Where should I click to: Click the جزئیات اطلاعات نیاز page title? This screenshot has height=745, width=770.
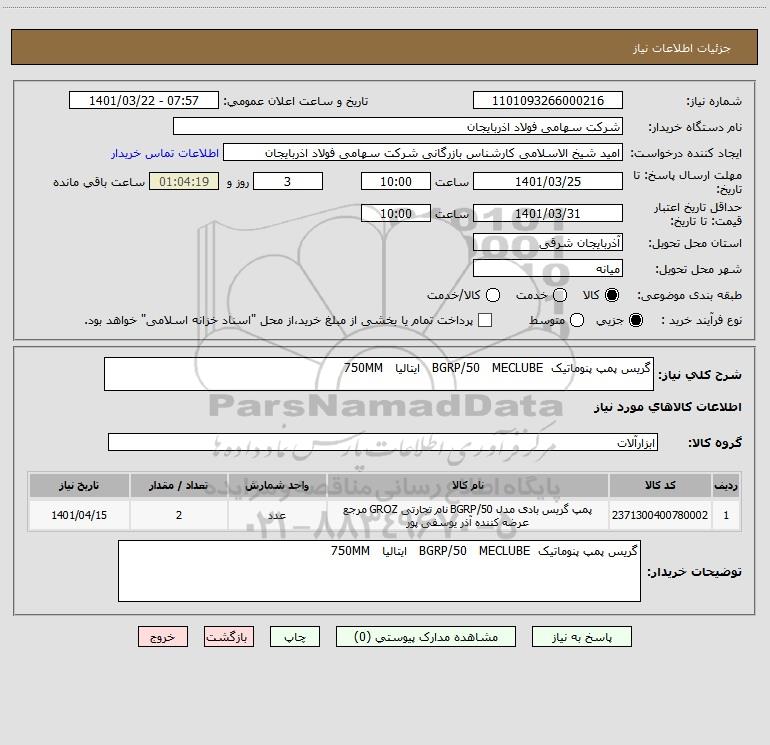tap(682, 48)
